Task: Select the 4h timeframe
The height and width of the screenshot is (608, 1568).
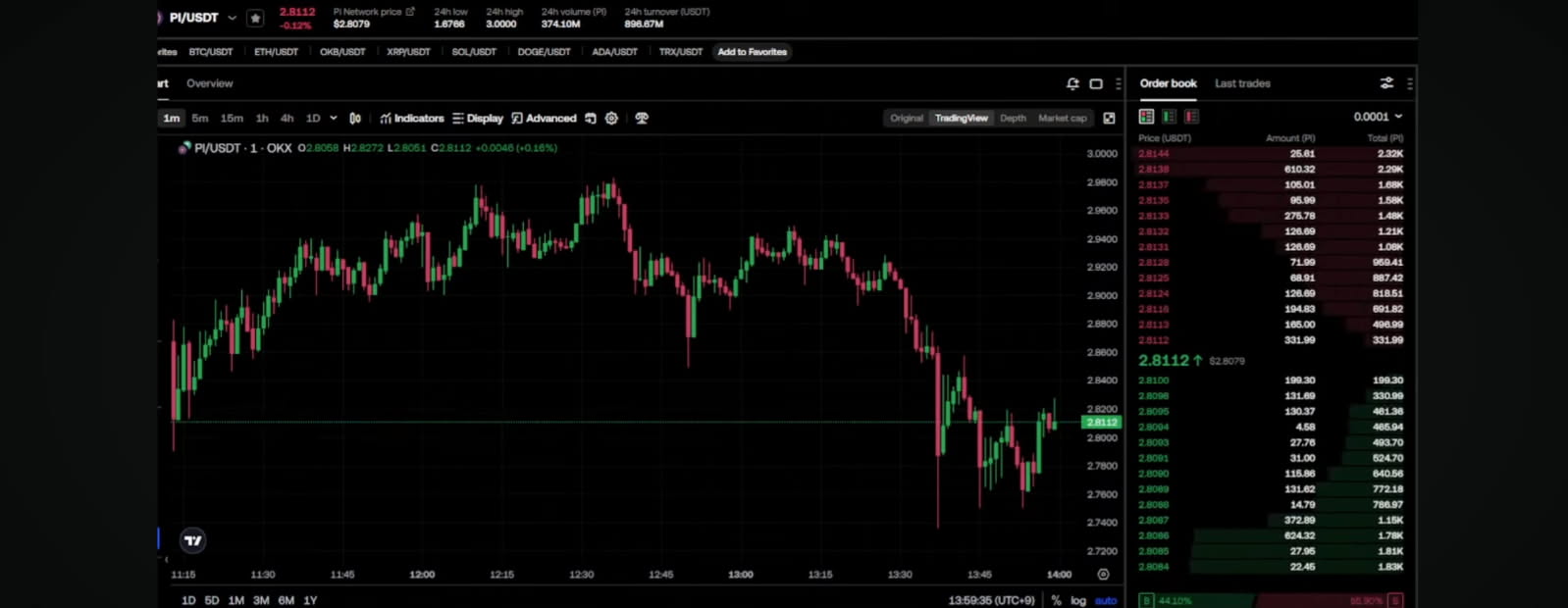Action: pyautogui.click(x=287, y=118)
